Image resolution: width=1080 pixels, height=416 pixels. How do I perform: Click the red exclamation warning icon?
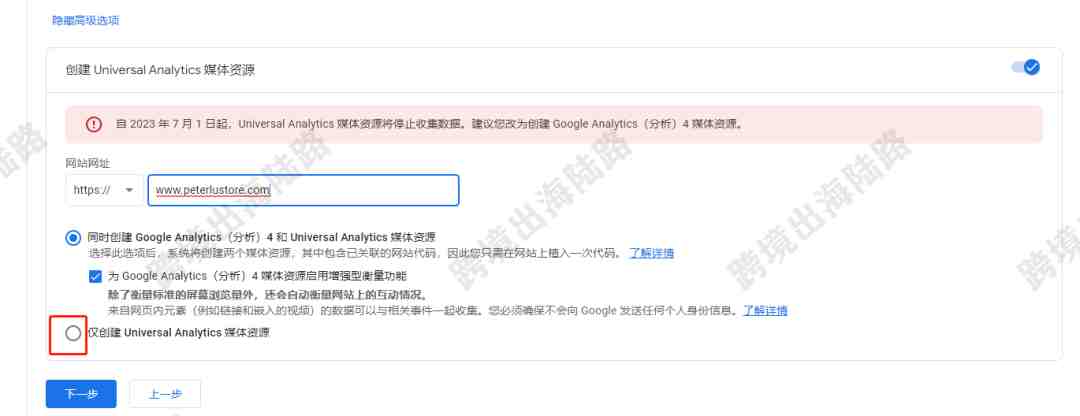(x=94, y=125)
